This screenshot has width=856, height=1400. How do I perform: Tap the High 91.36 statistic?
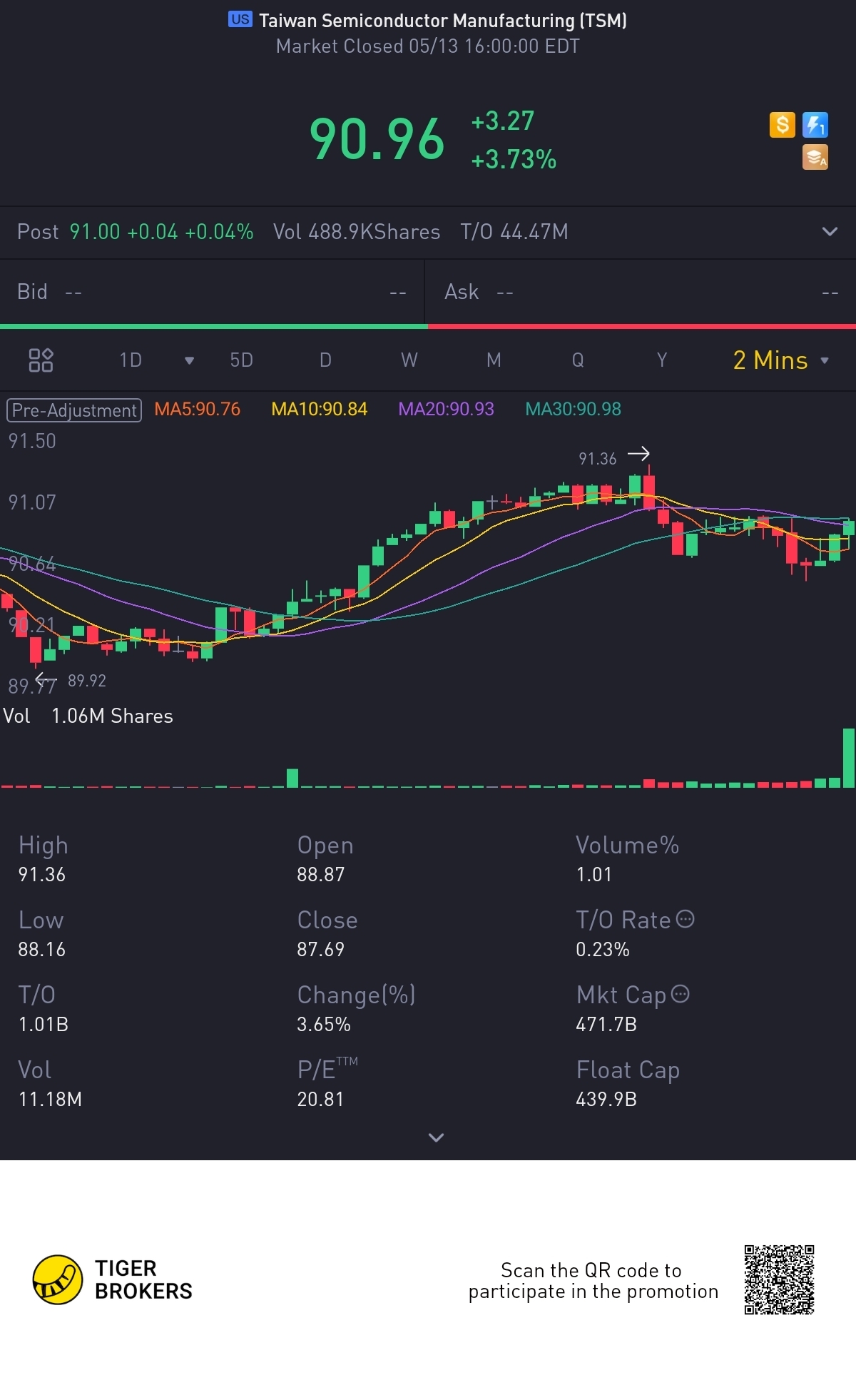pos(43,859)
